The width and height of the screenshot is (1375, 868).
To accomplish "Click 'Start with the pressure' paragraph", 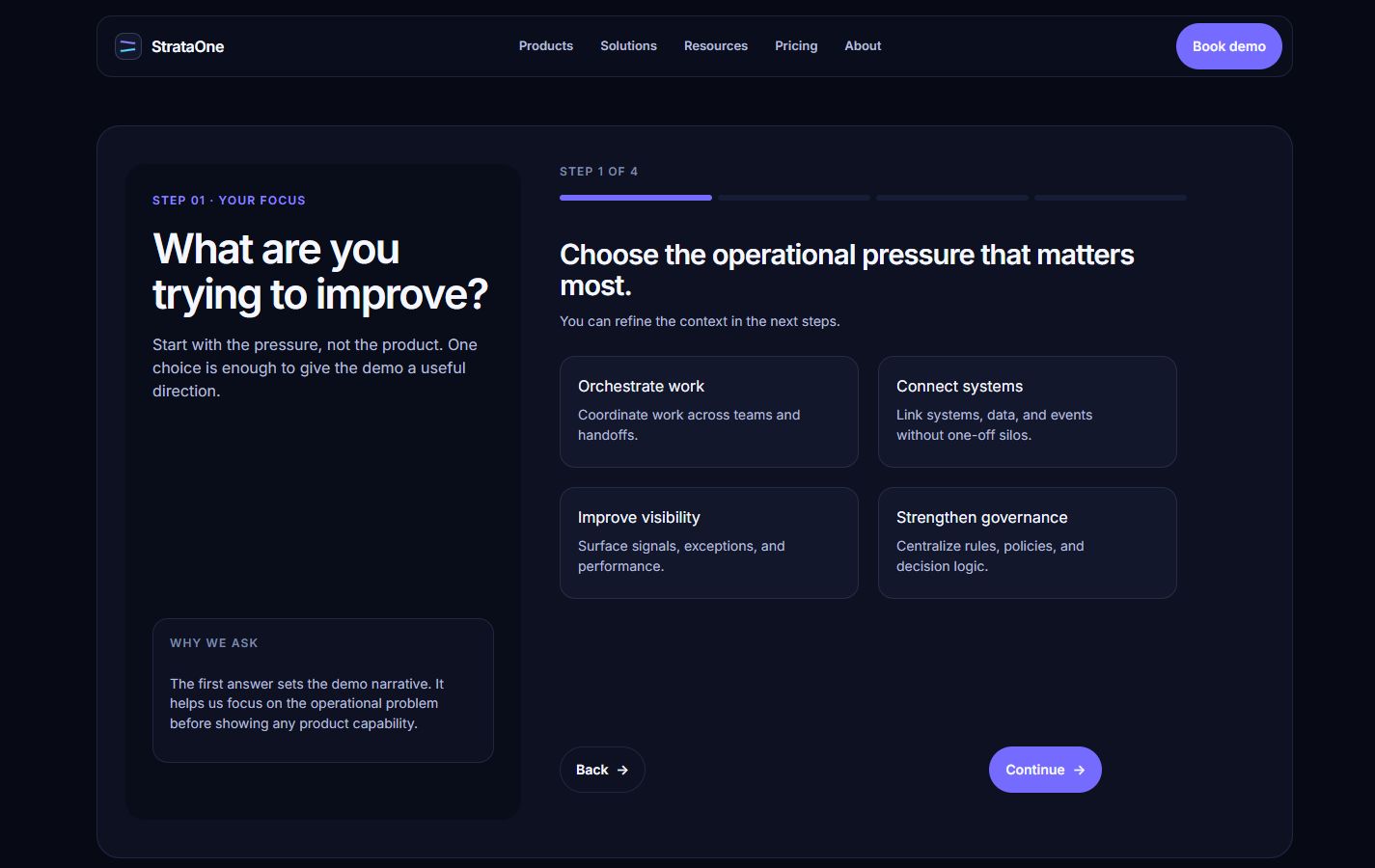I will (315, 367).
